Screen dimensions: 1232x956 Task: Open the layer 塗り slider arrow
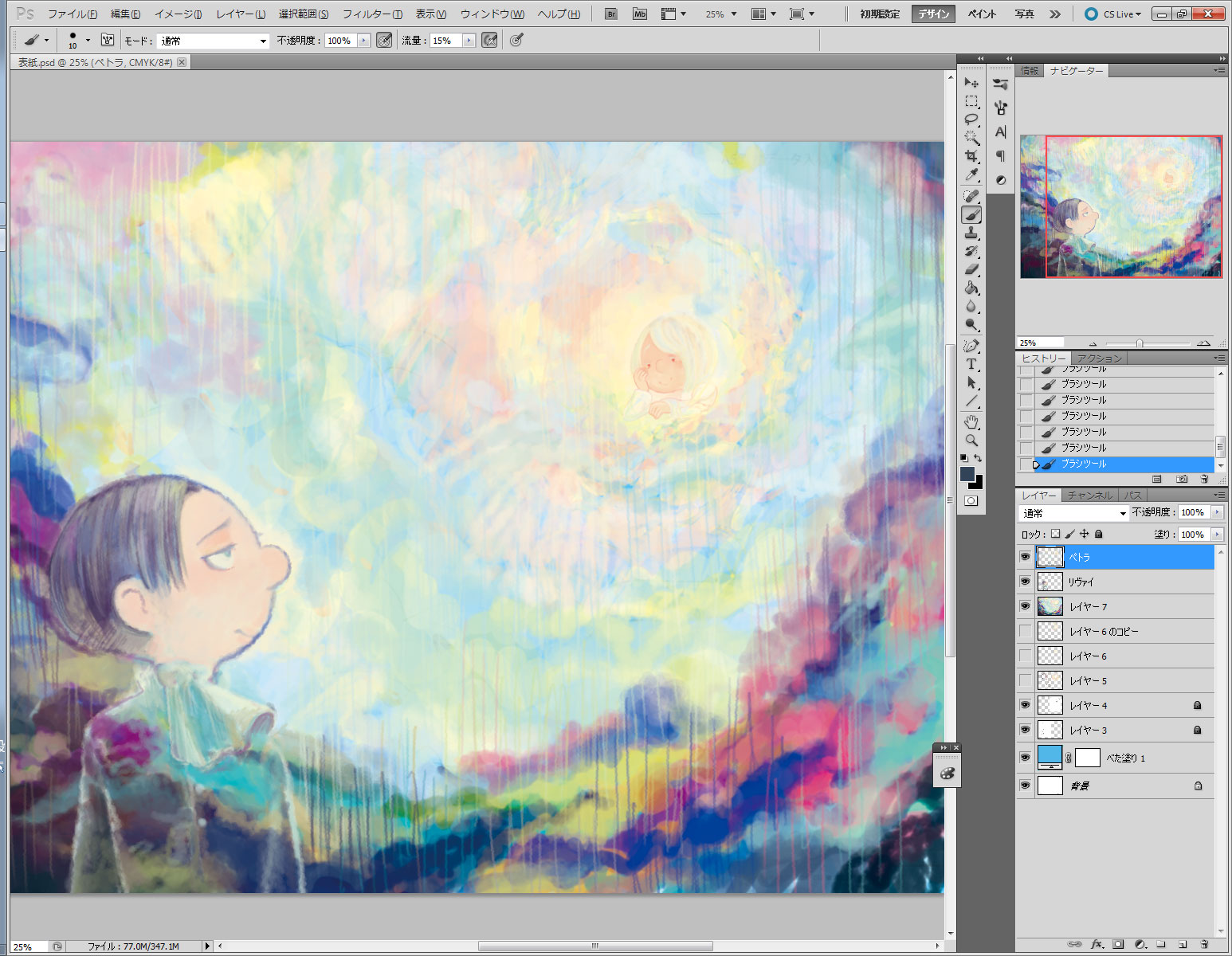(x=1217, y=535)
